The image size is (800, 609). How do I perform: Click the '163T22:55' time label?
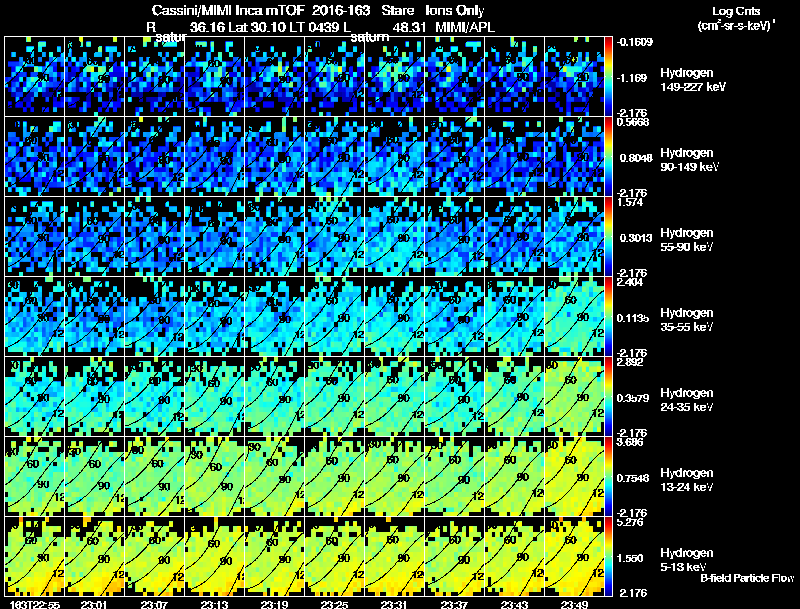point(35,604)
